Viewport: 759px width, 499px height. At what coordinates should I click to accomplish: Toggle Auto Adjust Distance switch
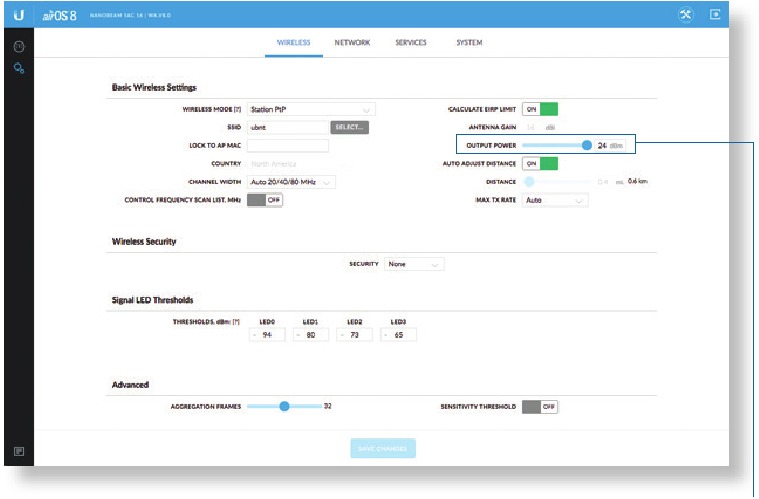pos(540,163)
